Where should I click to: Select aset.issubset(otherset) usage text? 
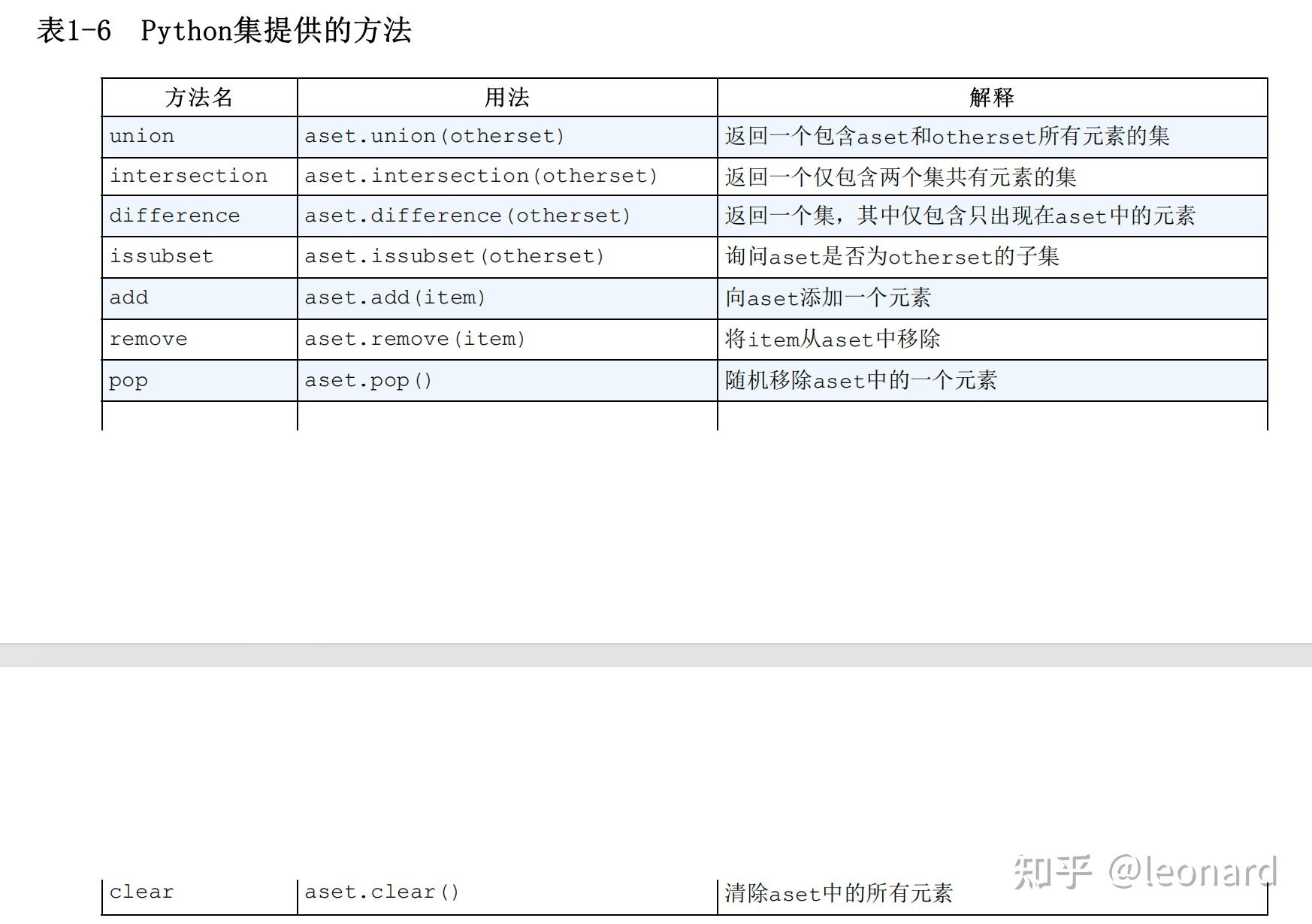pos(455,257)
